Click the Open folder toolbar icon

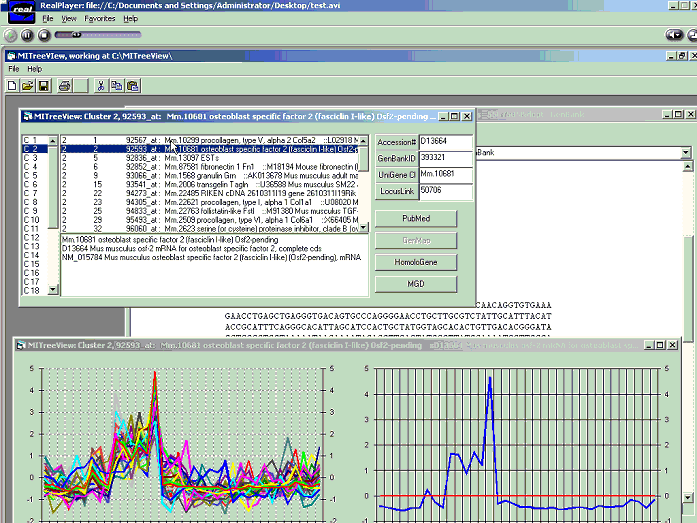[28, 86]
